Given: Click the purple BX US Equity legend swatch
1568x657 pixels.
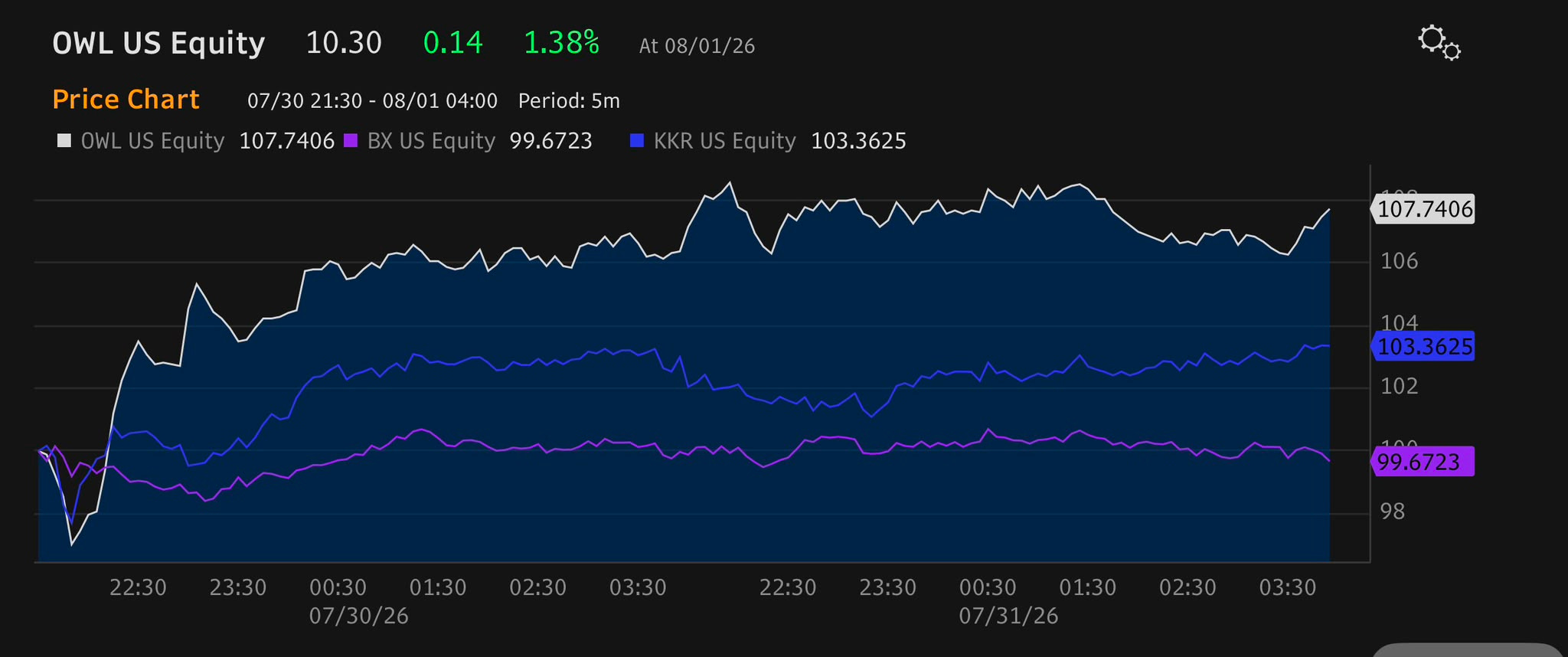Looking at the screenshot, I should click(x=351, y=141).
